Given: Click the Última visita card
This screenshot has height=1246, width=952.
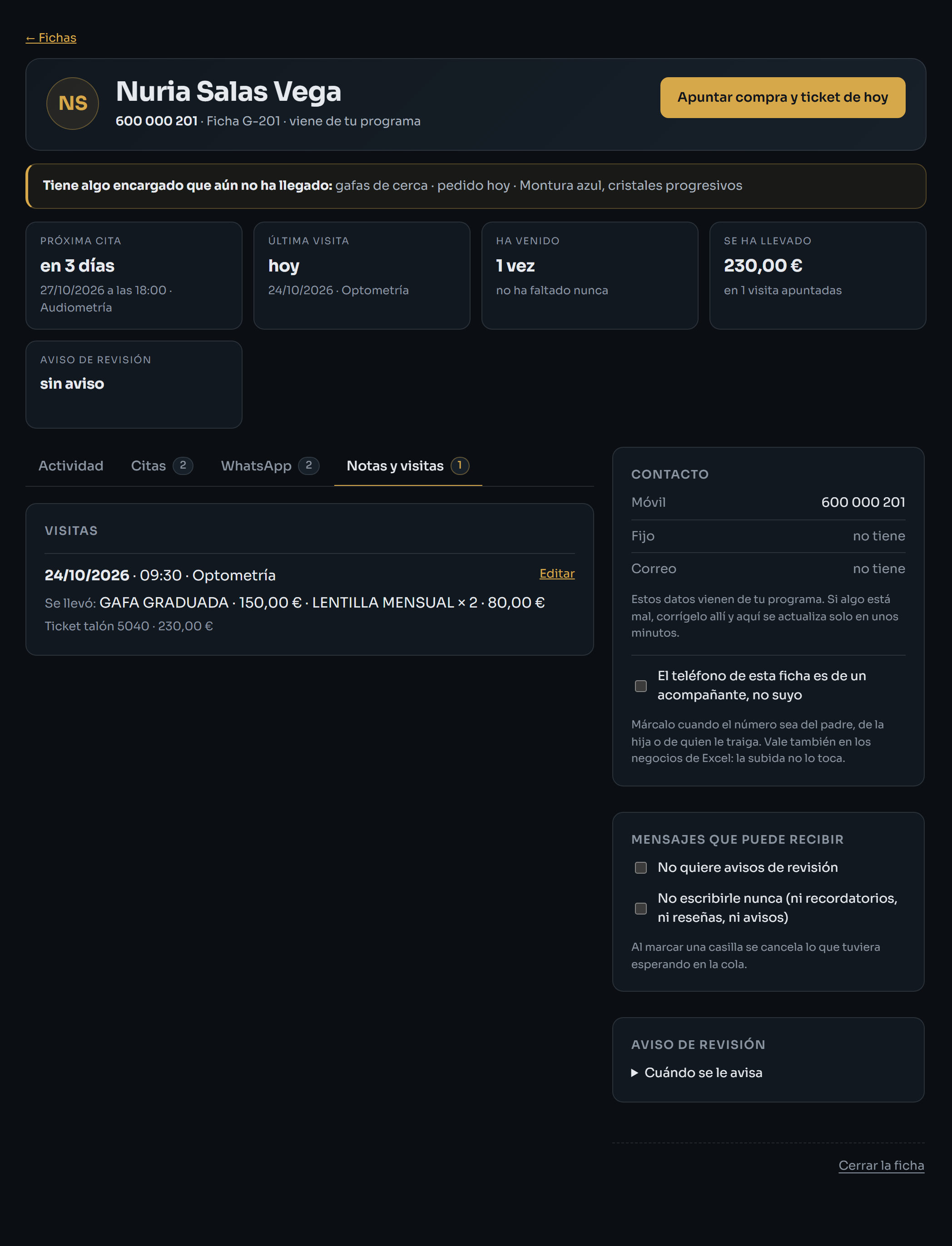Looking at the screenshot, I should [362, 275].
